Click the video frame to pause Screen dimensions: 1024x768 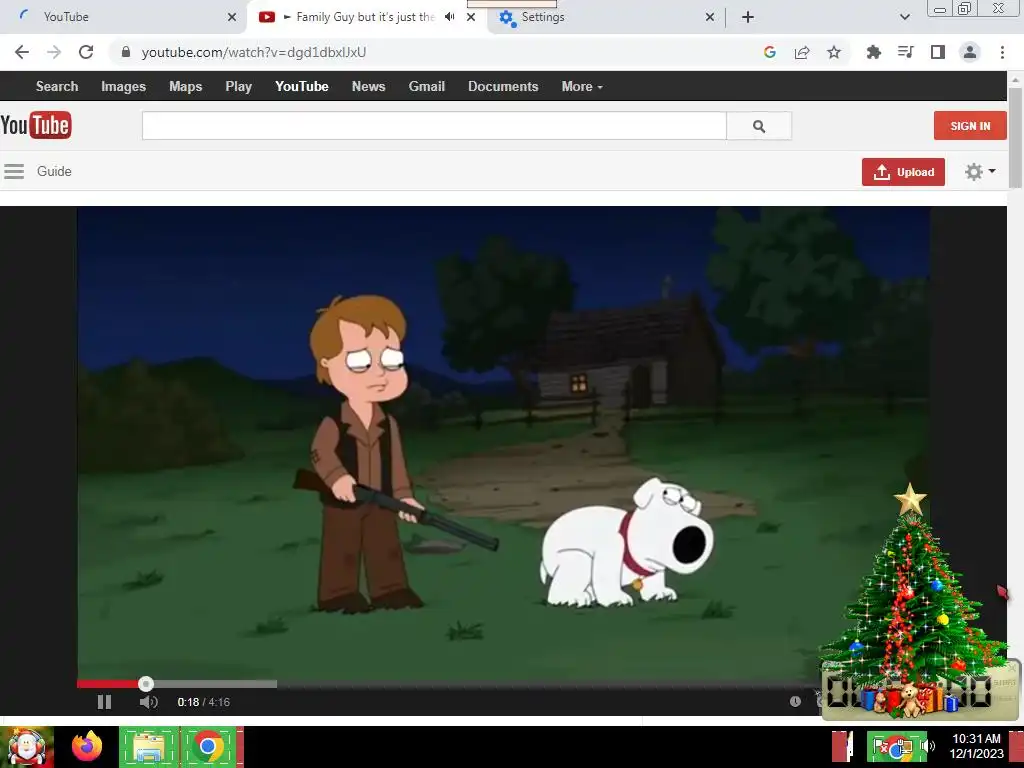[503, 441]
